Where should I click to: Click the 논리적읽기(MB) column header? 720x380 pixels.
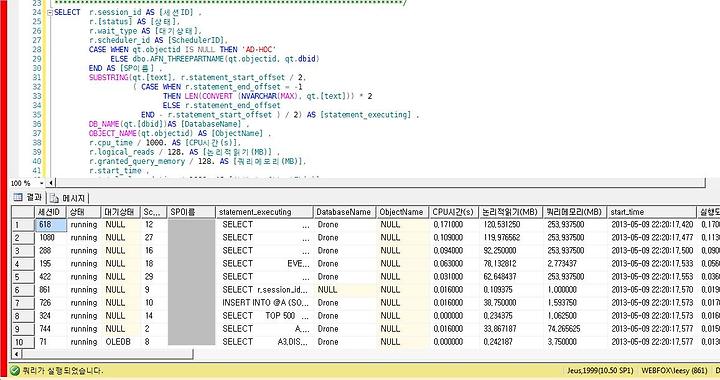point(510,212)
